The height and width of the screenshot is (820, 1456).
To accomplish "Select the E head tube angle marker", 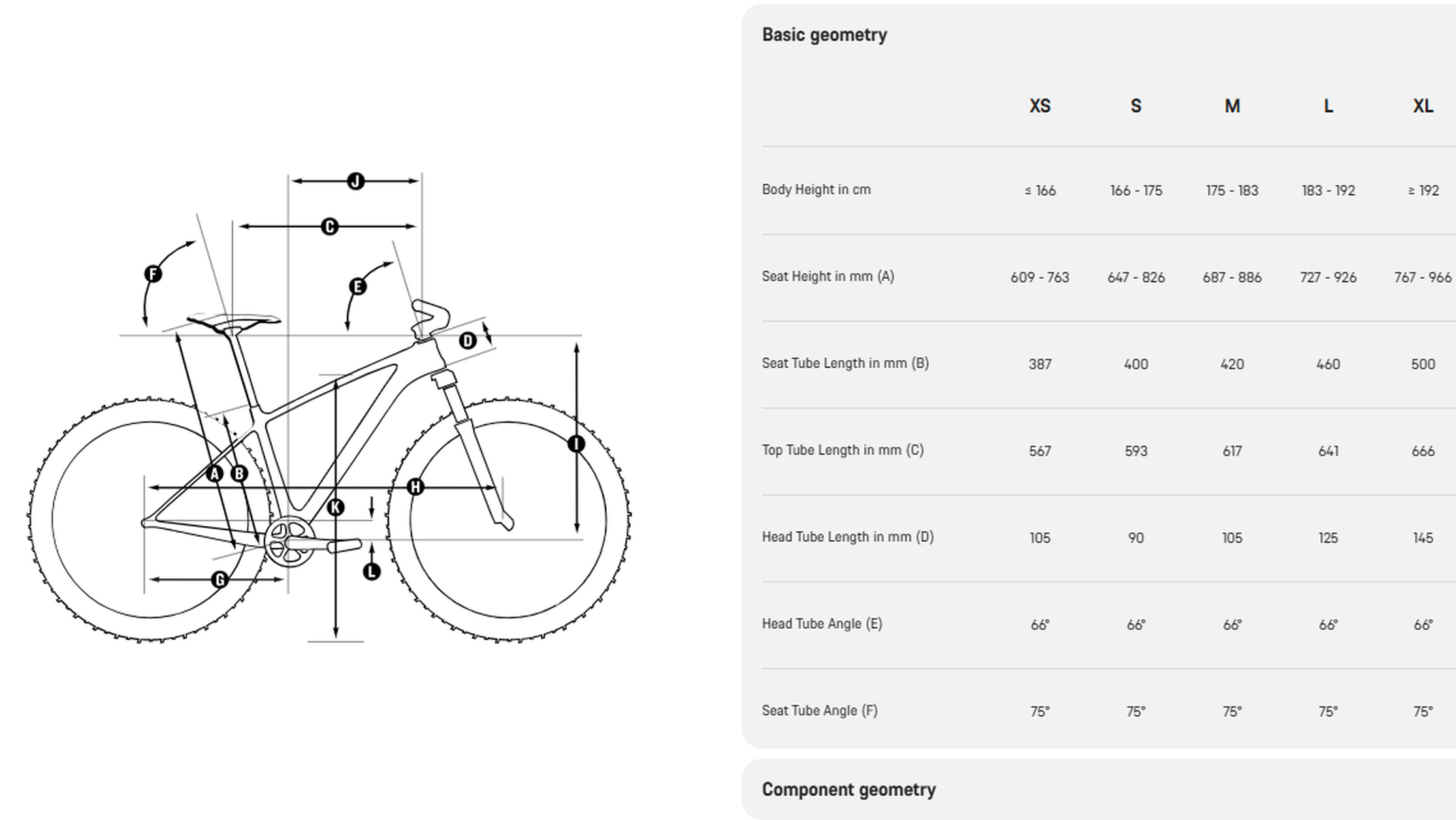I will 357,286.
